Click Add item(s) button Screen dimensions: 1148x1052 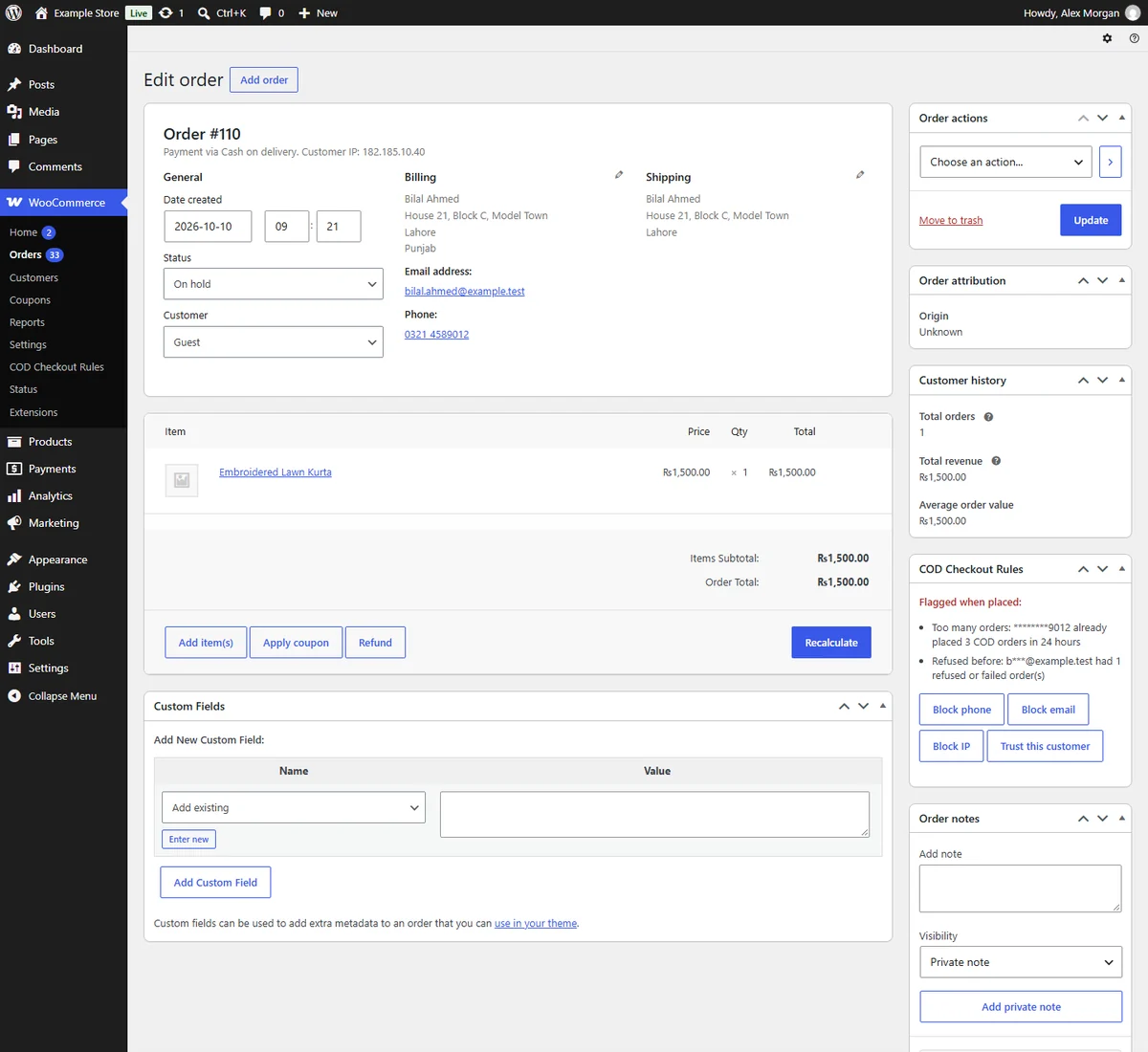206,643
